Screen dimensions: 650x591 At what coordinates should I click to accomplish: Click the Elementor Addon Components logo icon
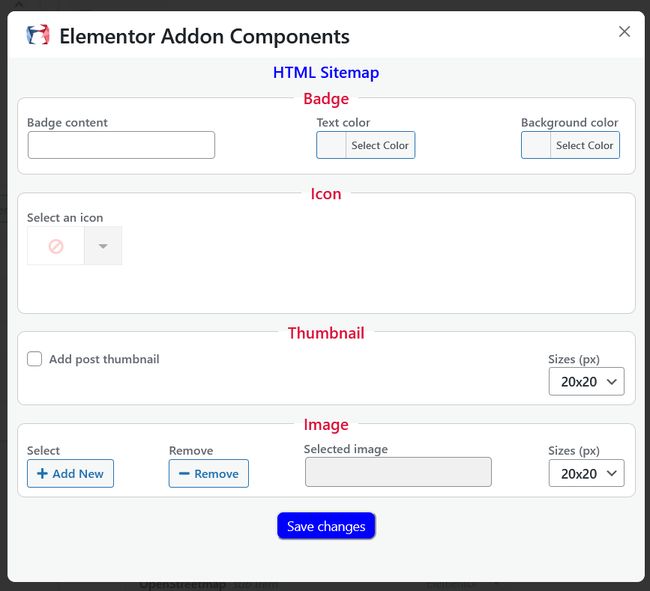[38, 35]
